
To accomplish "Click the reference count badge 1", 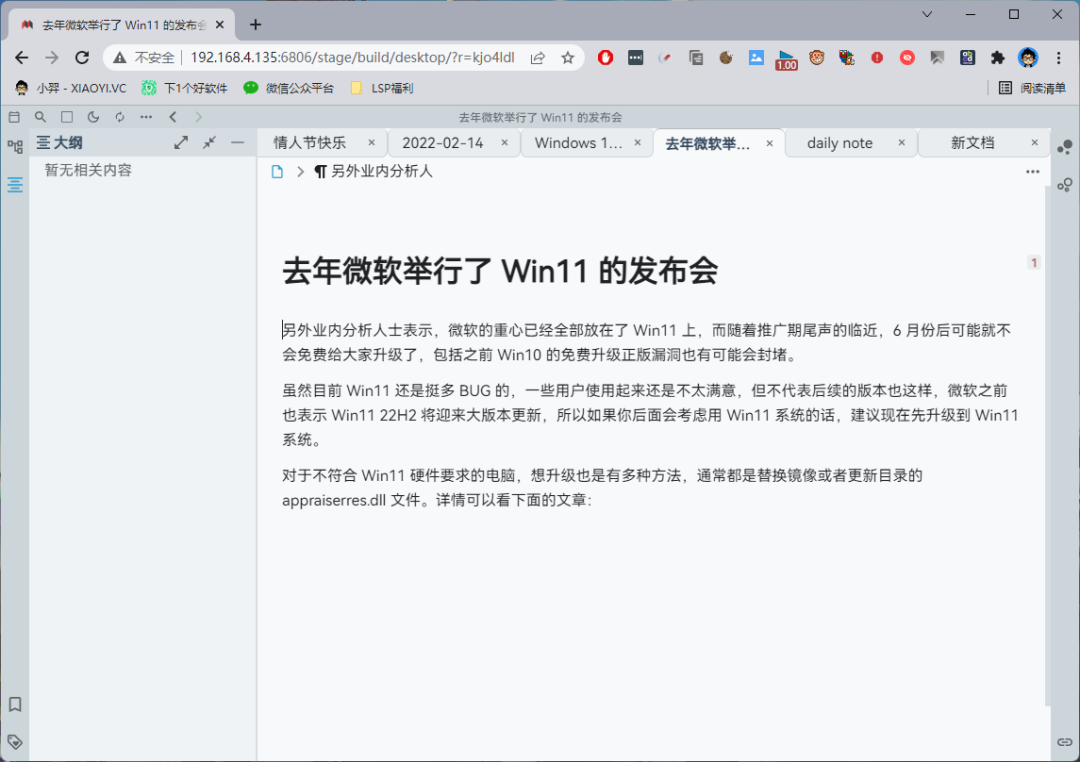I will pos(1034,262).
